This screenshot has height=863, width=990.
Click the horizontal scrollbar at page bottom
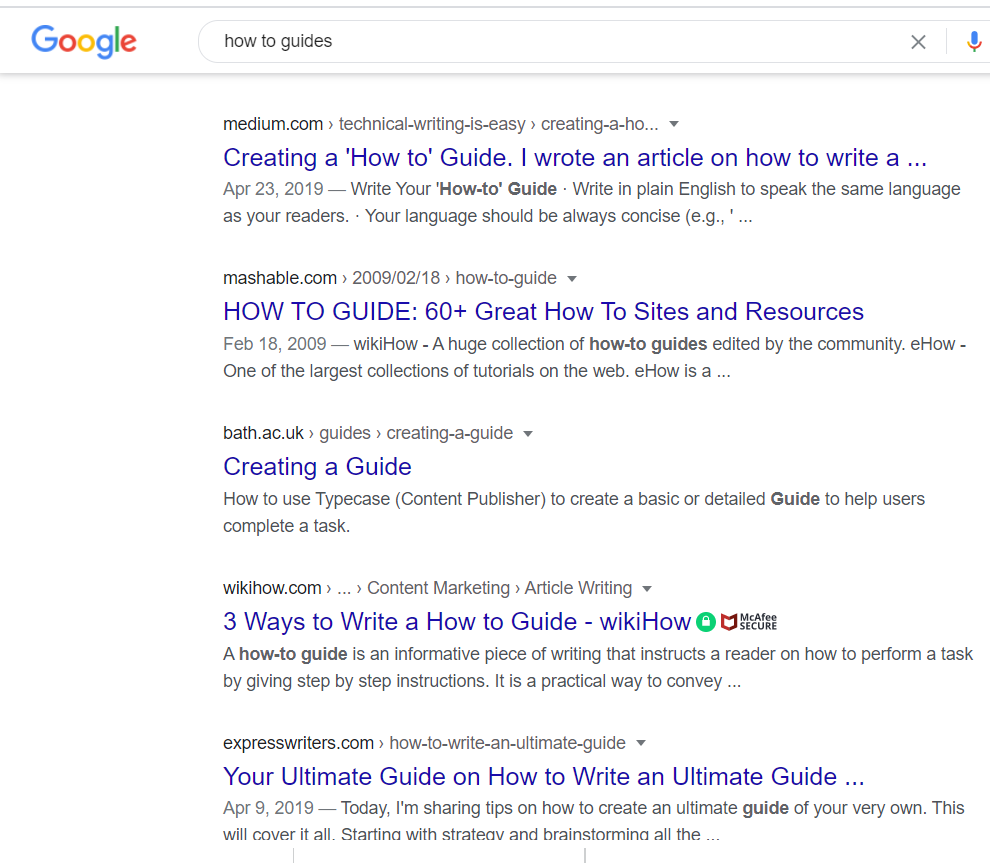click(437, 858)
